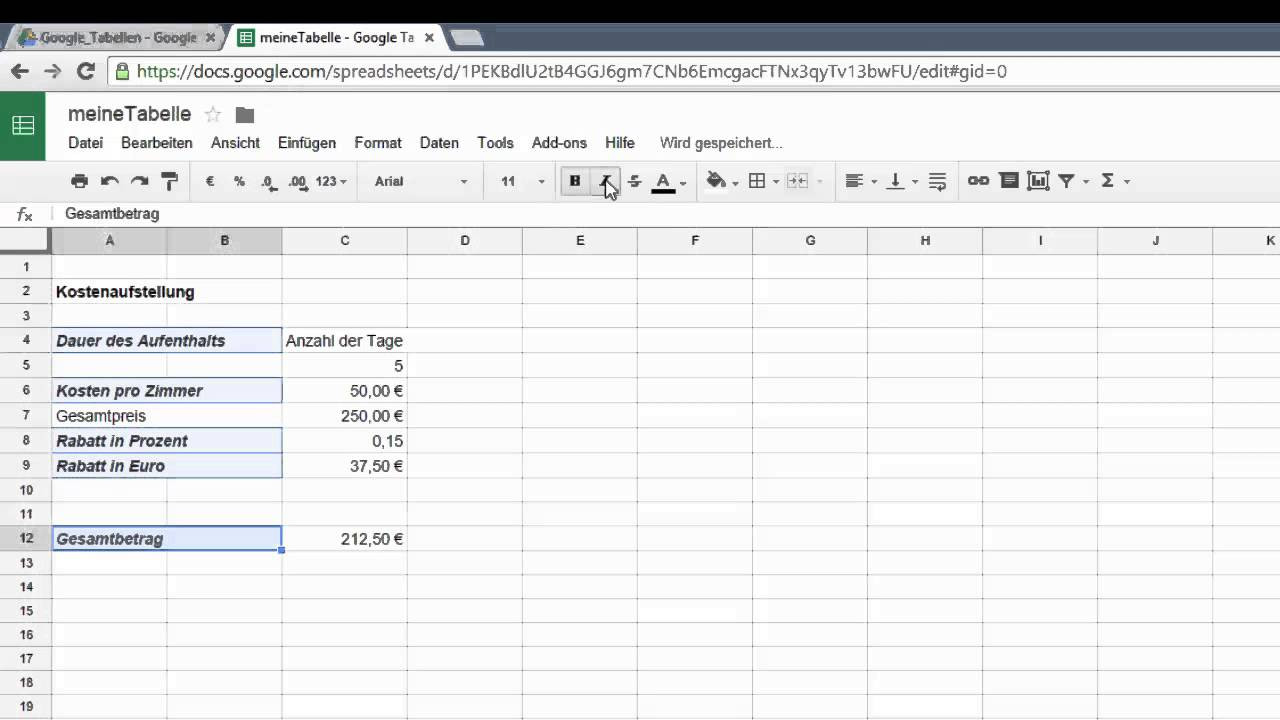The height and width of the screenshot is (720, 1280).
Task: Open horizontal align icon
Action: click(x=854, y=181)
